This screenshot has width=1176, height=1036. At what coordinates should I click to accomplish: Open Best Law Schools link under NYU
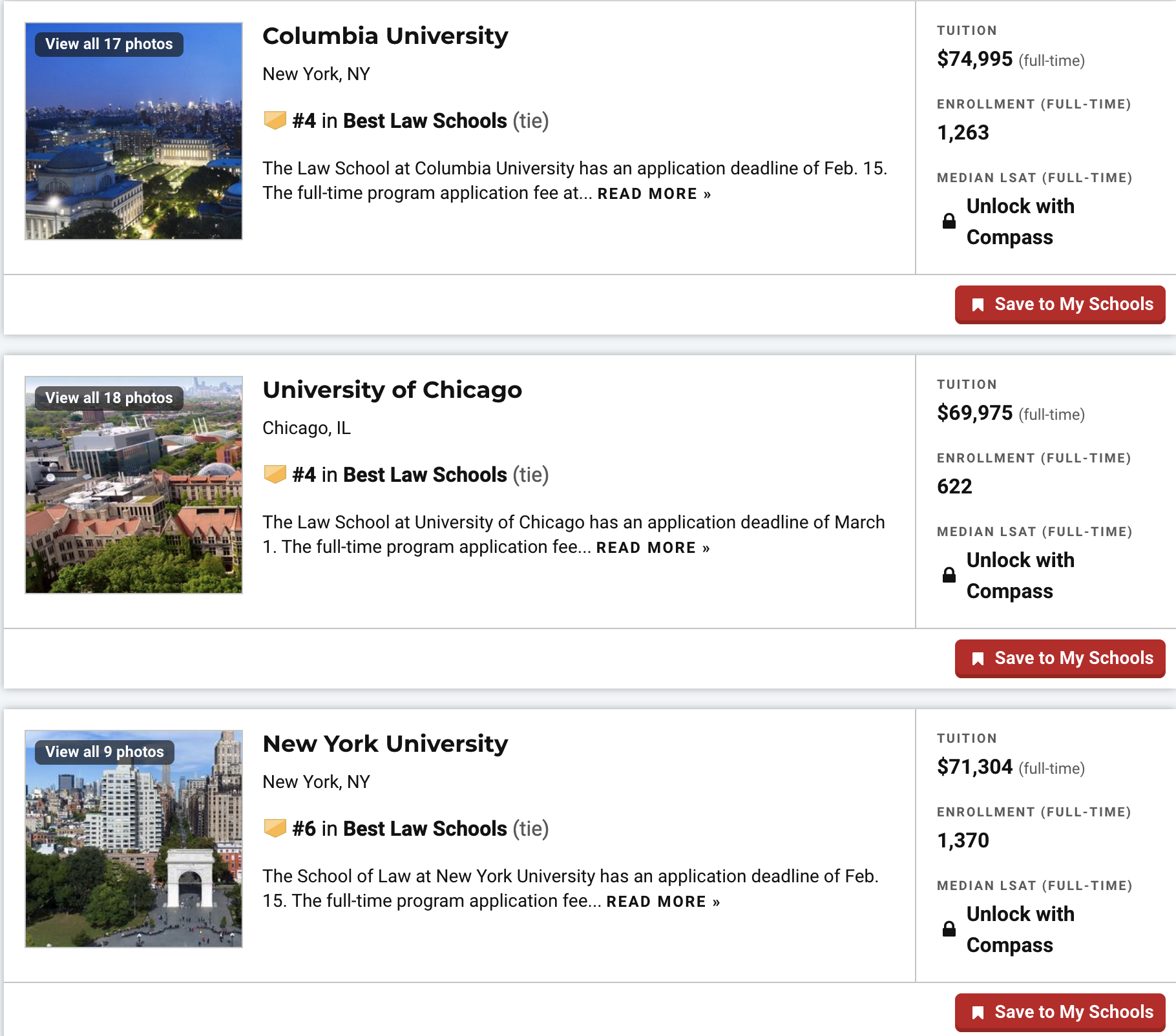click(x=425, y=829)
